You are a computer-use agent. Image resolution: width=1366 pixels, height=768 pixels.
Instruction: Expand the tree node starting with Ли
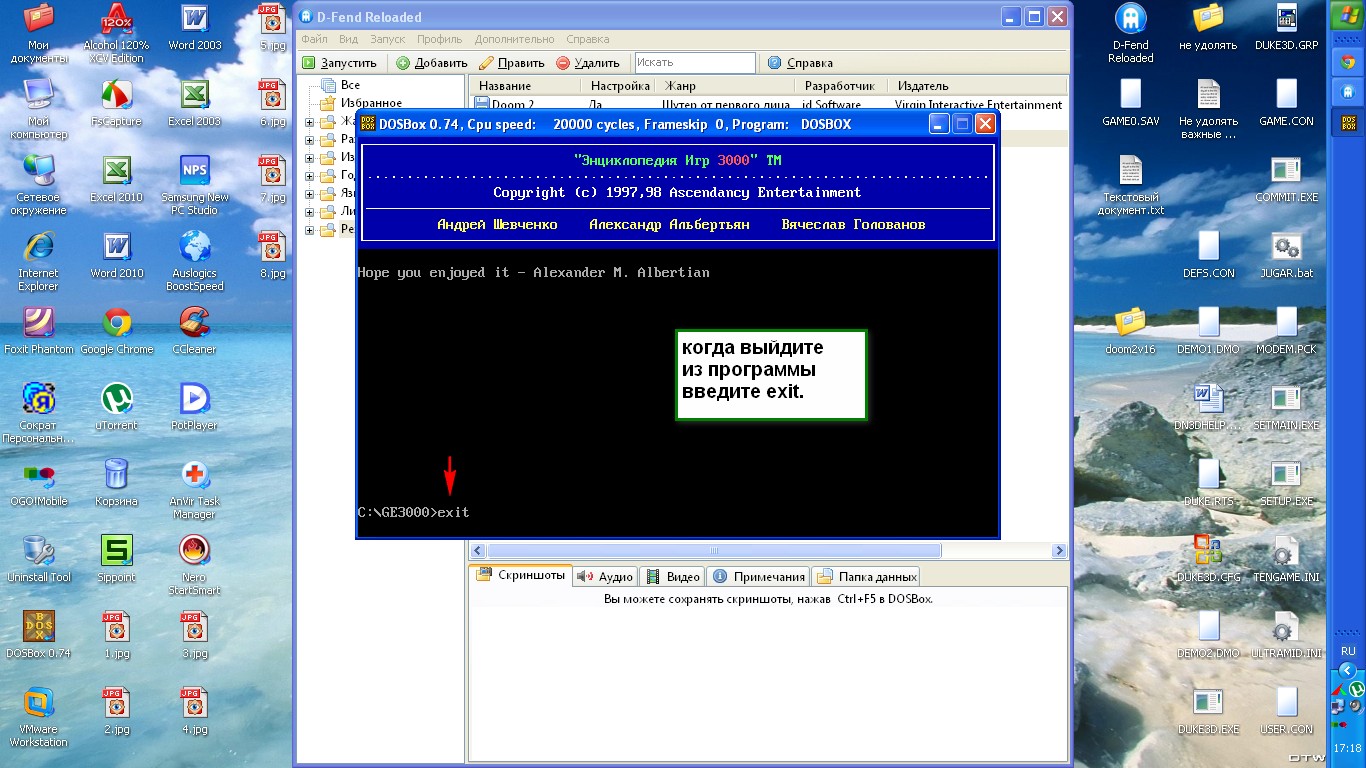(x=310, y=212)
